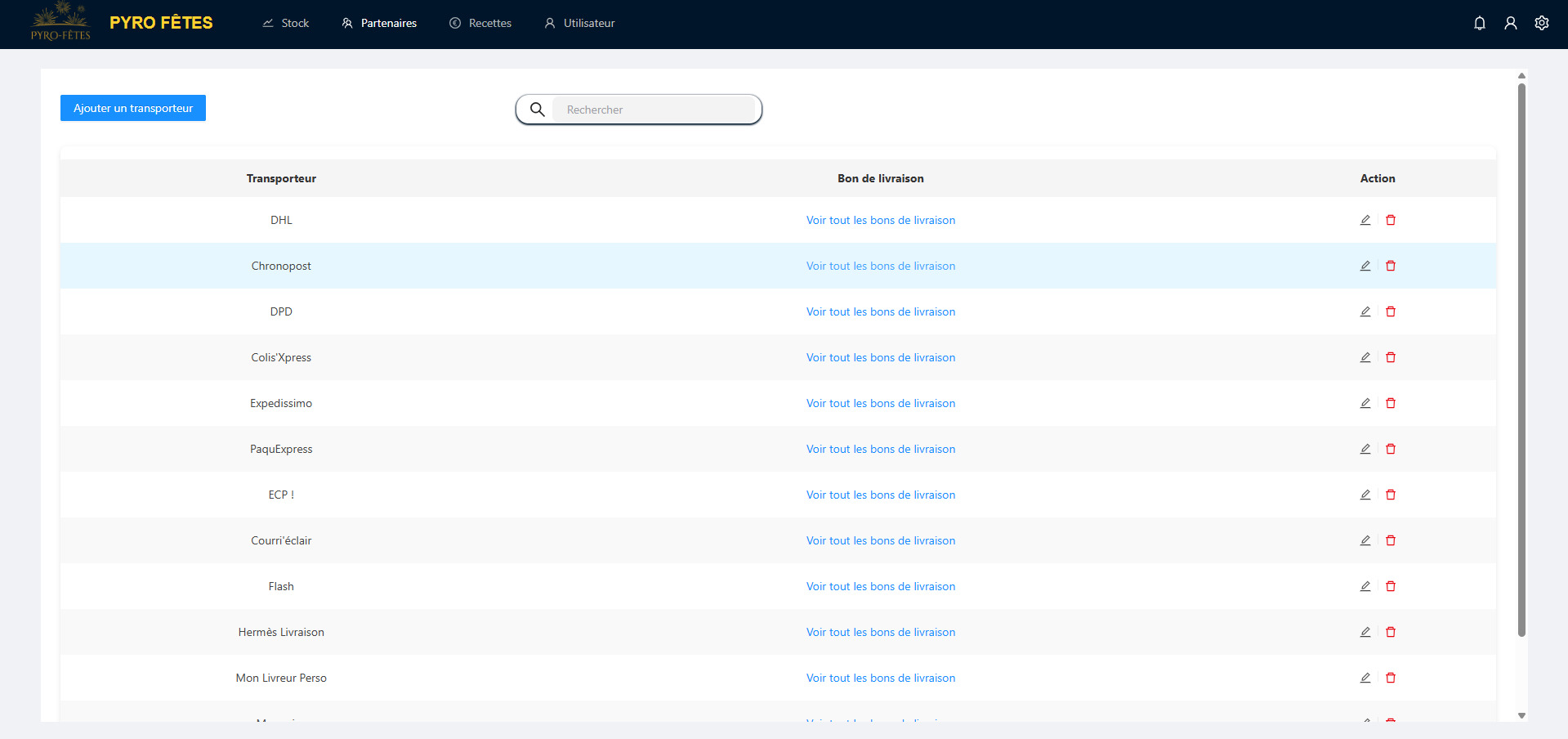
Task: Click pencil icon for Mon Livreur Perso
Action: click(x=1365, y=678)
